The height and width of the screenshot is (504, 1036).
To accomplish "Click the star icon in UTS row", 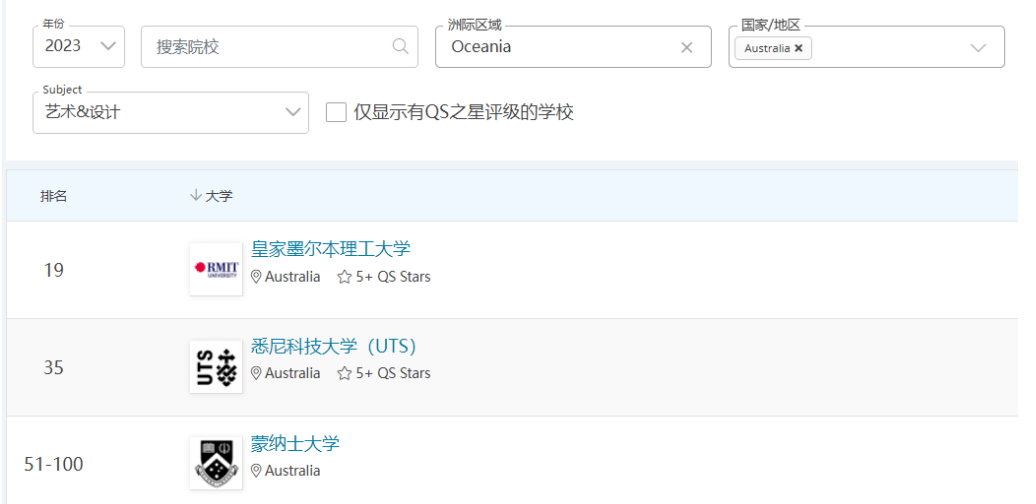I will (x=344, y=373).
